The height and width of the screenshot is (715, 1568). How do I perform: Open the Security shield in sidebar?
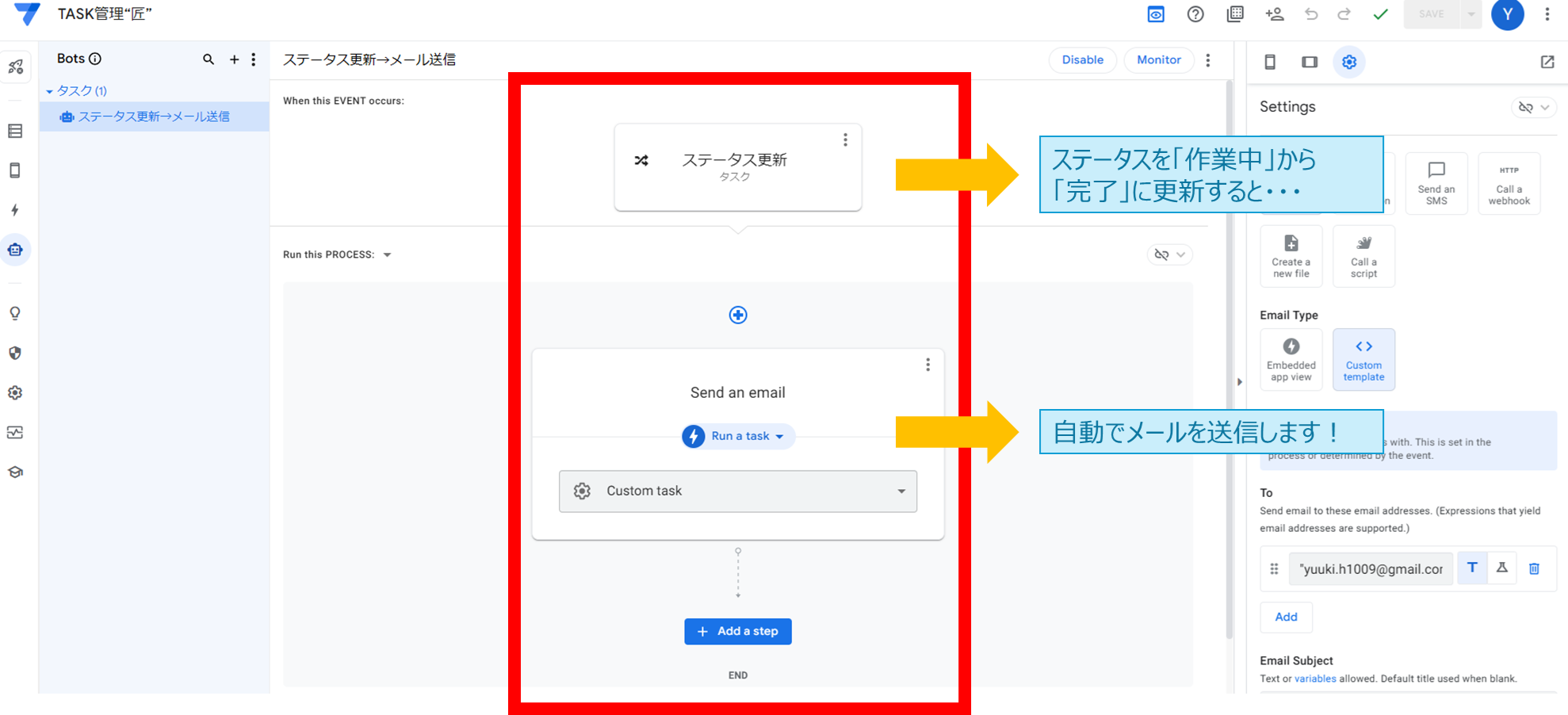pyautogui.click(x=15, y=353)
